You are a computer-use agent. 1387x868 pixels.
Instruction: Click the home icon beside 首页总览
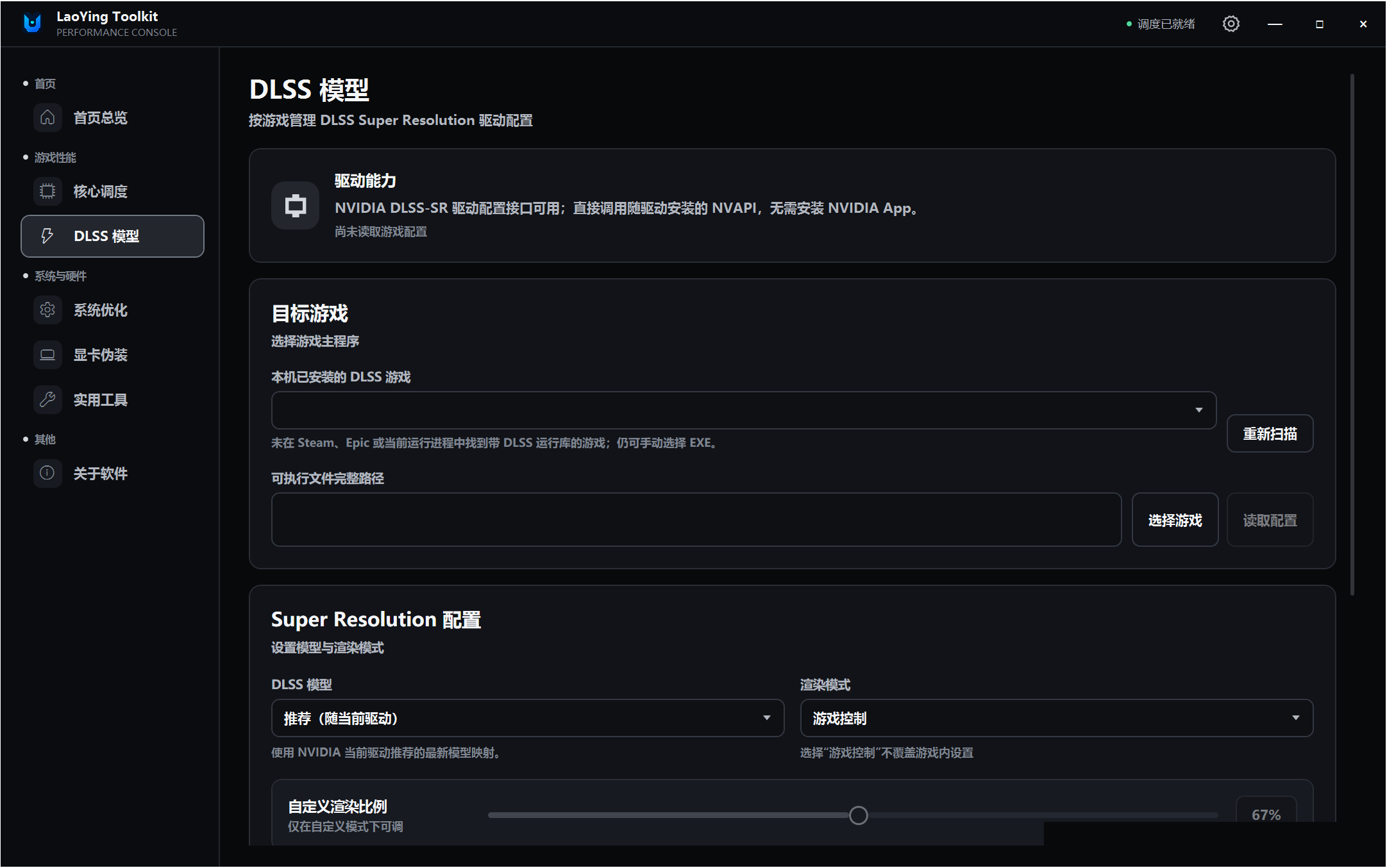47,117
